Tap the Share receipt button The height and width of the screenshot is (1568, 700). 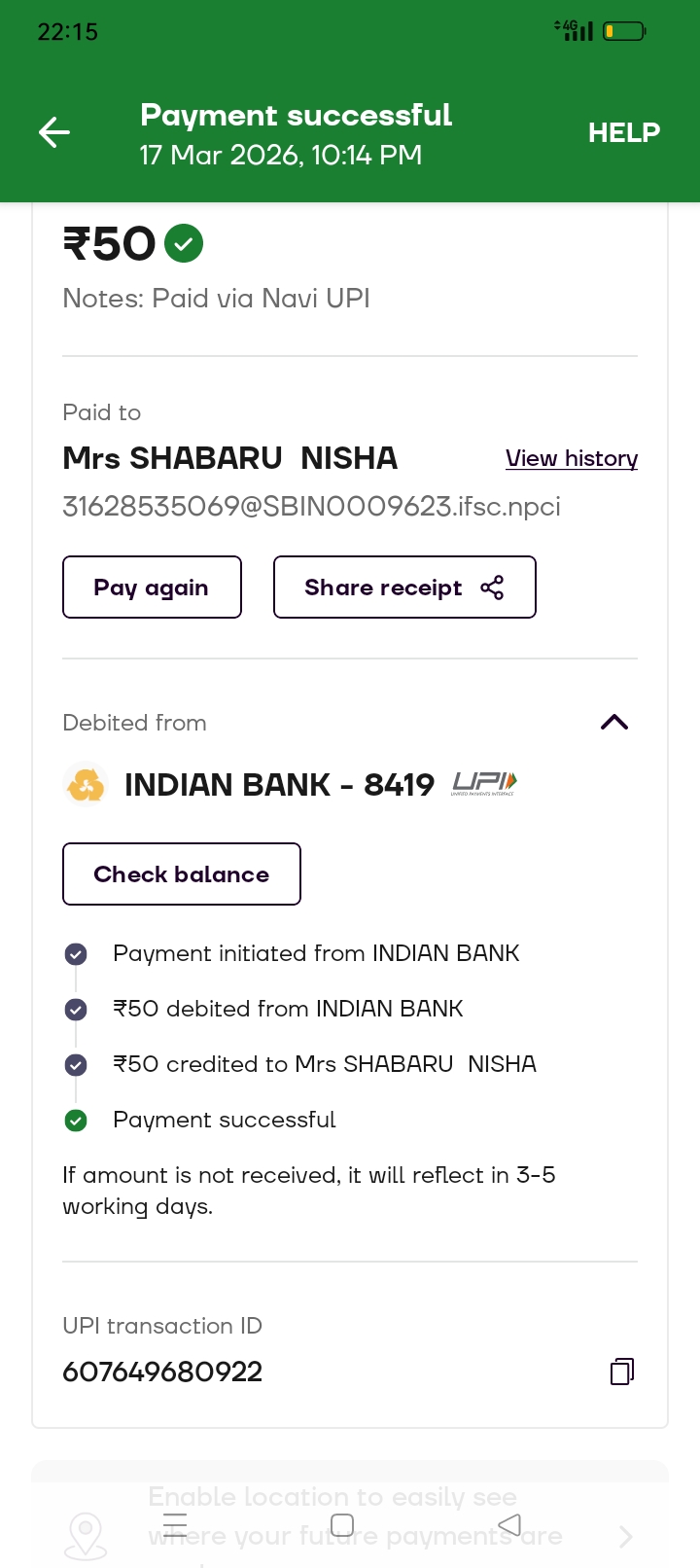tap(404, 587)
